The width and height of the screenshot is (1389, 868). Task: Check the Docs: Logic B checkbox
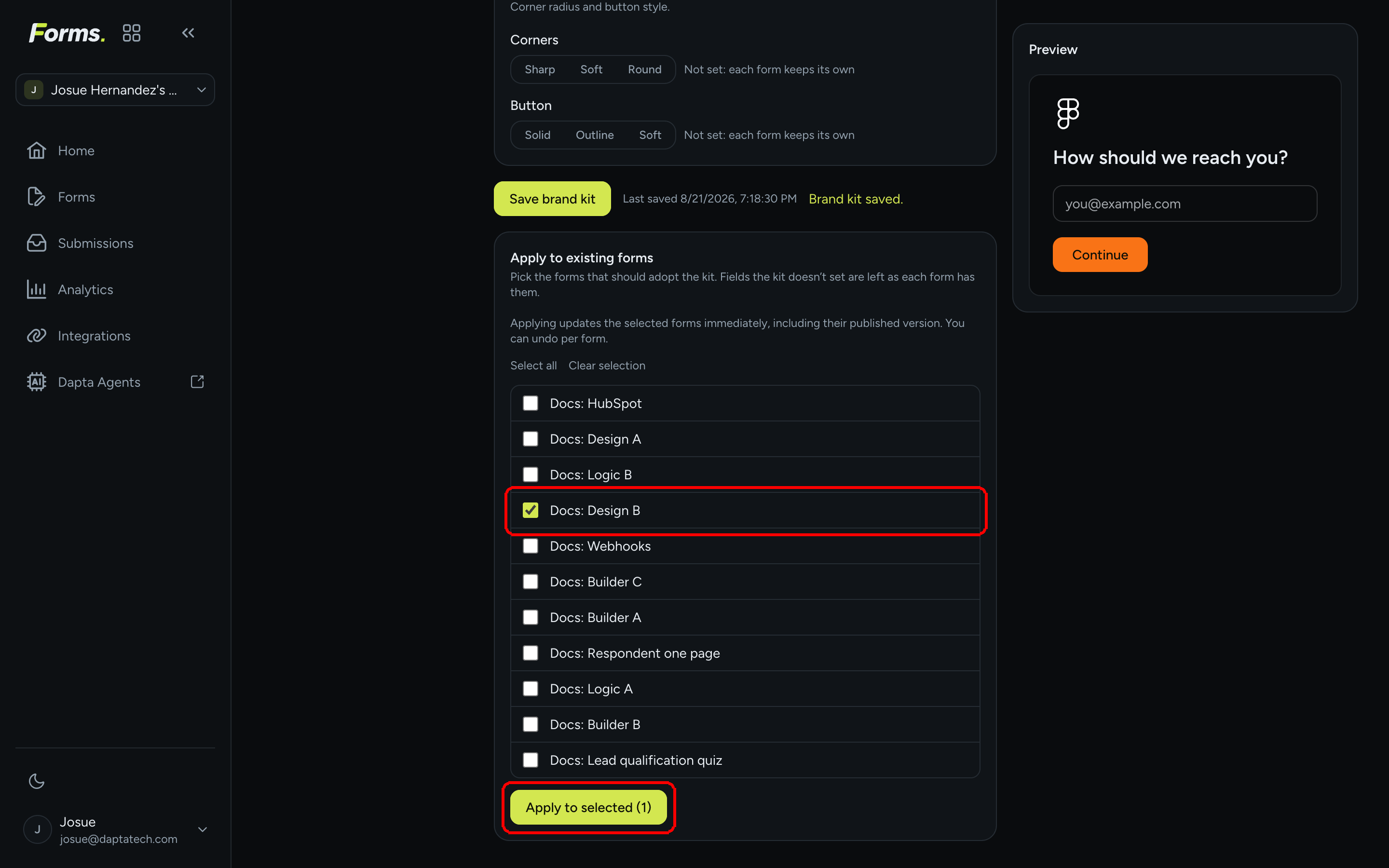(x=531, y=474)
